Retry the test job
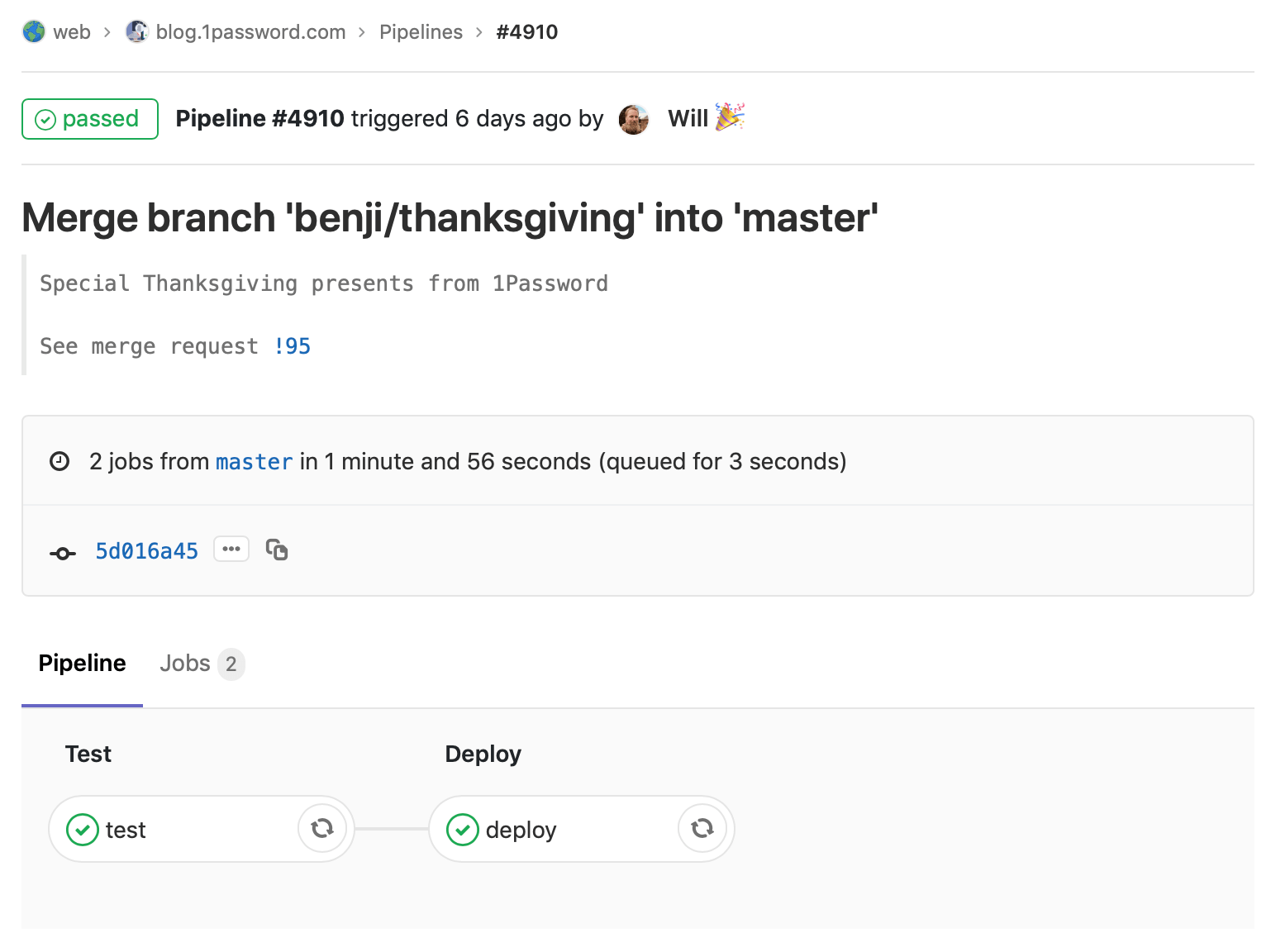The width and height of the screenshot is (1271, 952). (x=322, y=828)
